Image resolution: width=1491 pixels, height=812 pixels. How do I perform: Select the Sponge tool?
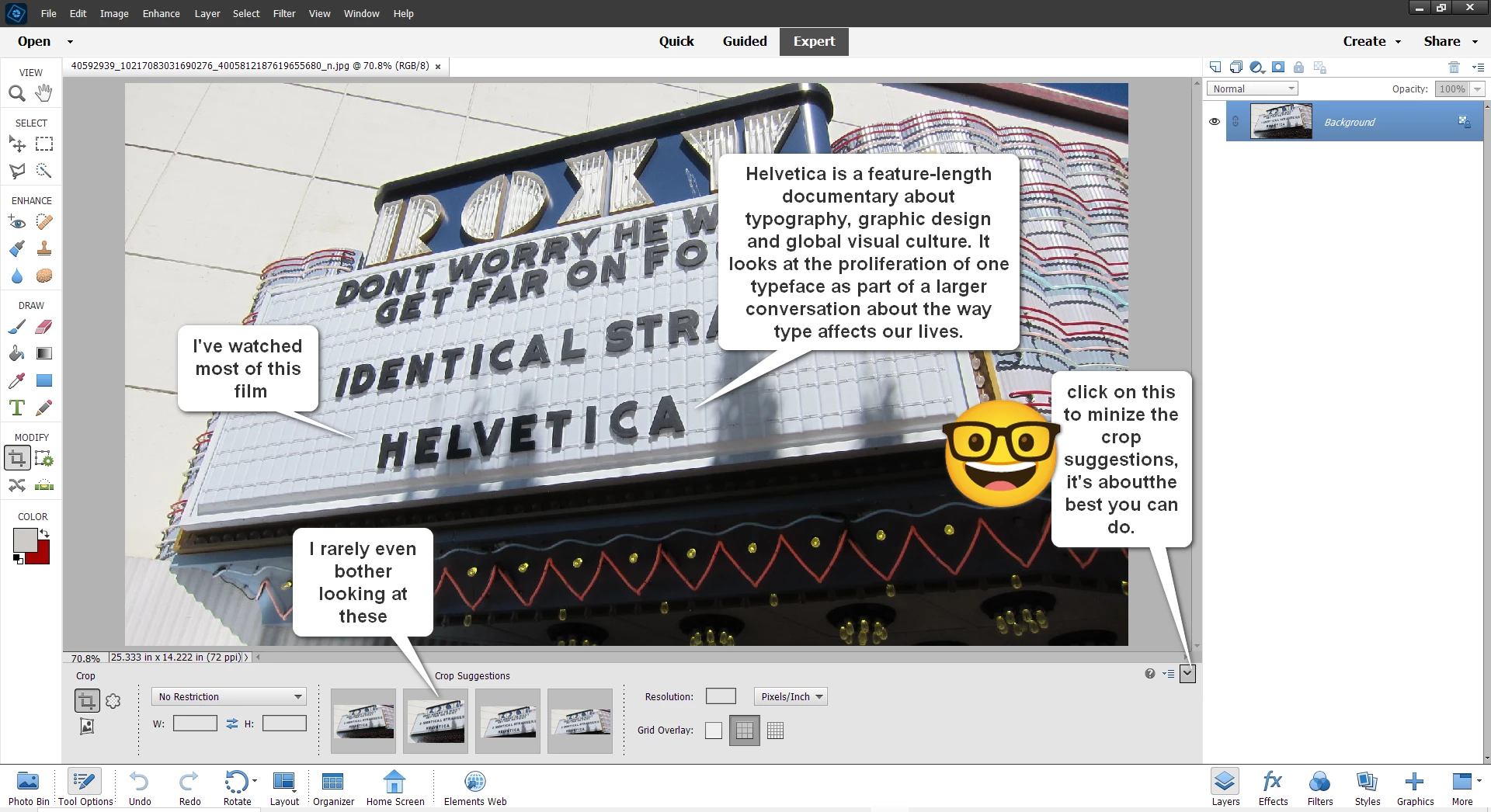click(44, 276)
